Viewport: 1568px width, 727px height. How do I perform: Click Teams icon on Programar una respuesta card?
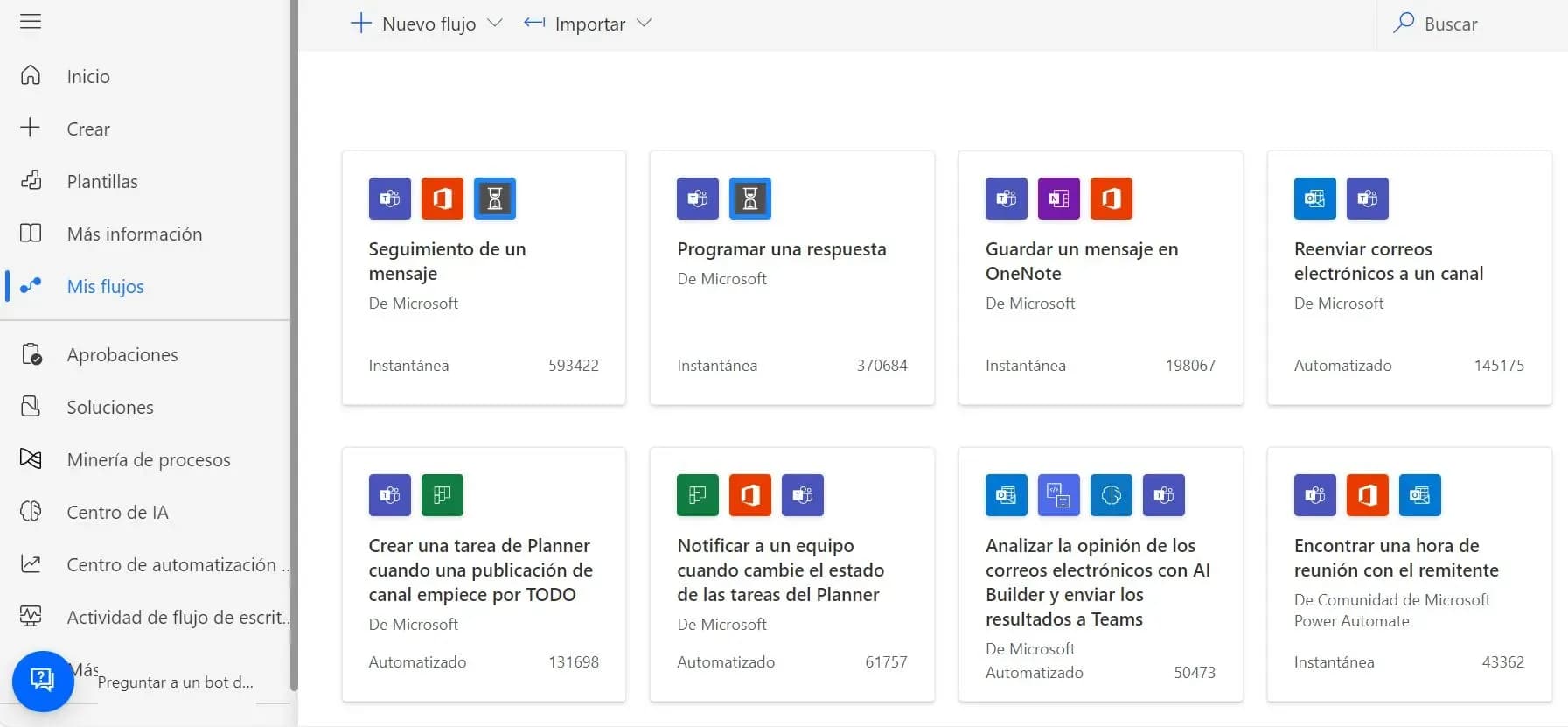point(698,198)
